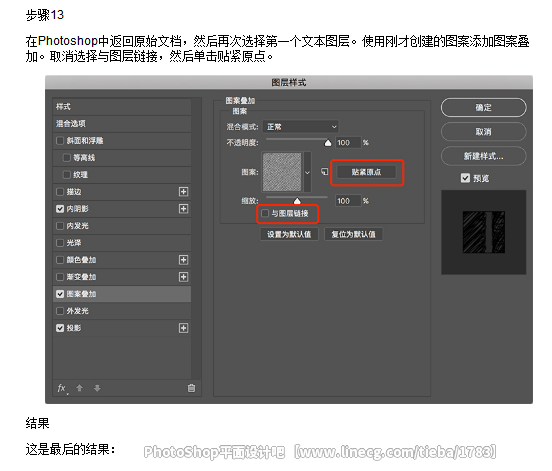Screen dimensions: 552x471
Task: Click the 步骤13 heading text
Action: [x=45, y=15]
